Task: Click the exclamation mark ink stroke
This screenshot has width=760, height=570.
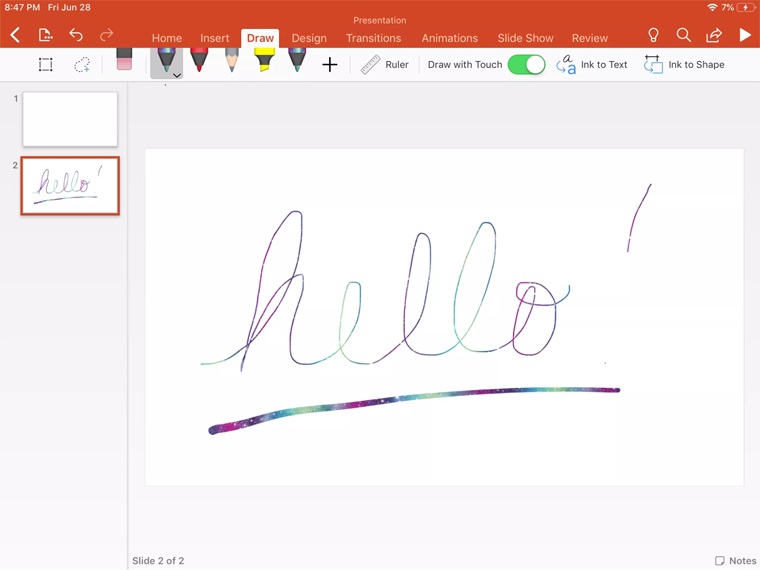Action: tap(639, 218)
